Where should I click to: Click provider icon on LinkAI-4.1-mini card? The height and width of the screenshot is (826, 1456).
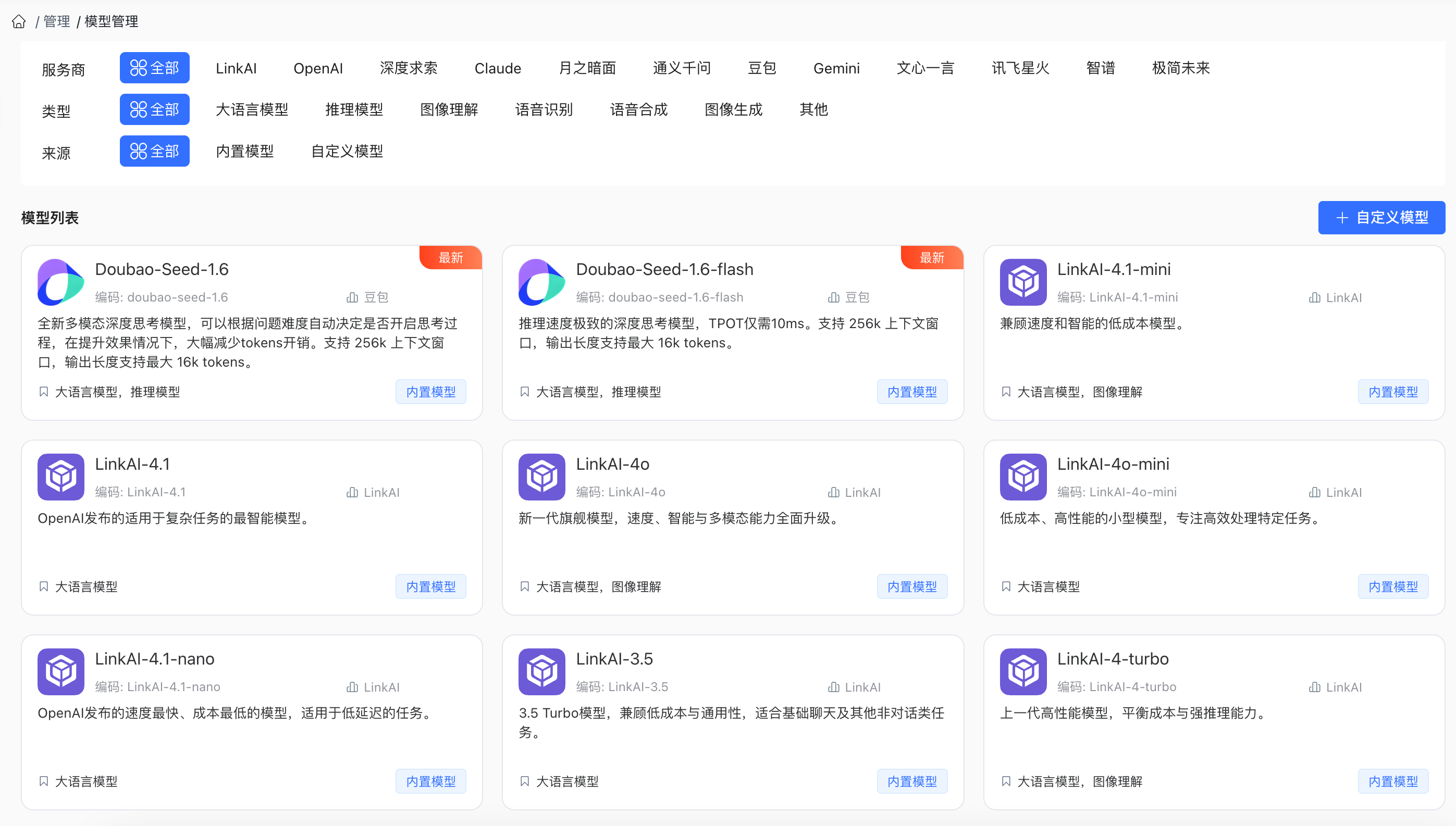pyautogui.click(x=1314, y=297)
